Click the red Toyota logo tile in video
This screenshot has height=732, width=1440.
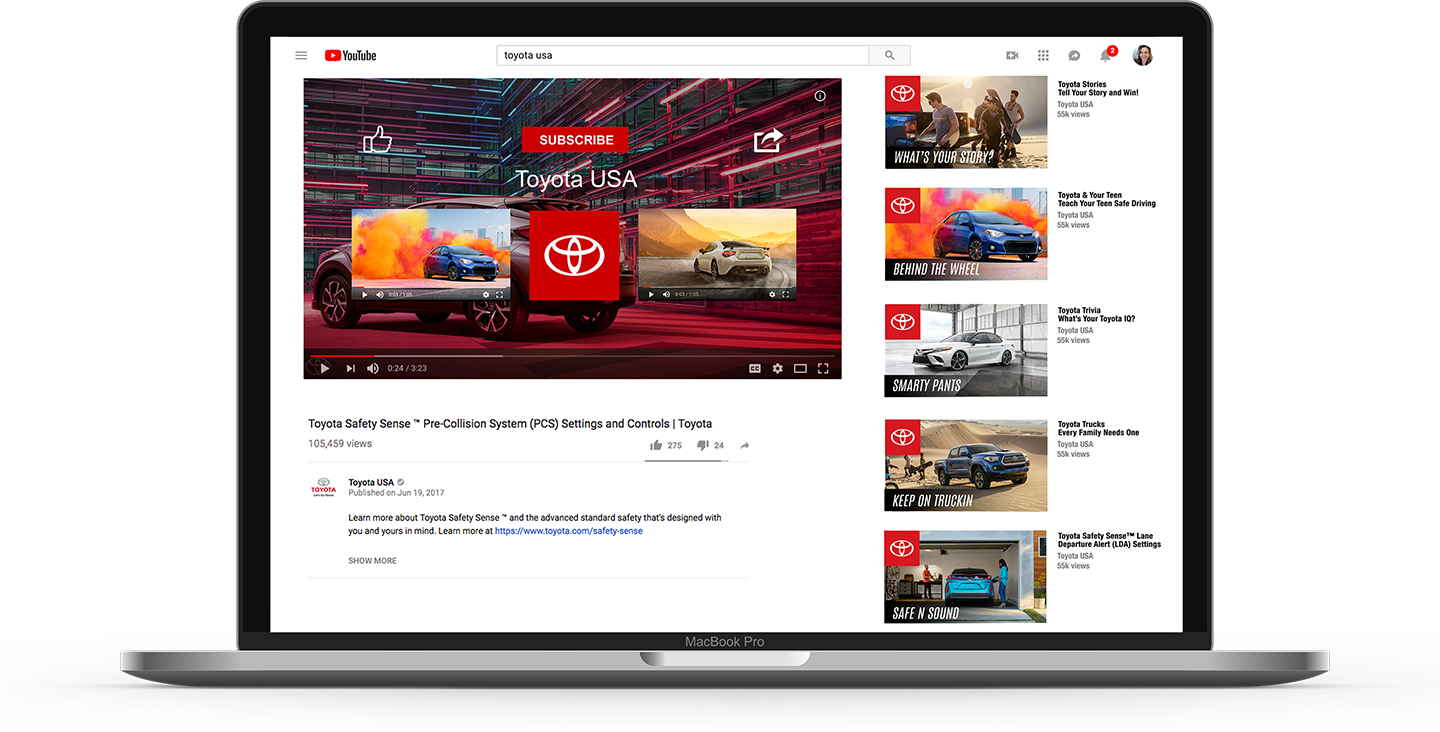(x=574, y=255)
